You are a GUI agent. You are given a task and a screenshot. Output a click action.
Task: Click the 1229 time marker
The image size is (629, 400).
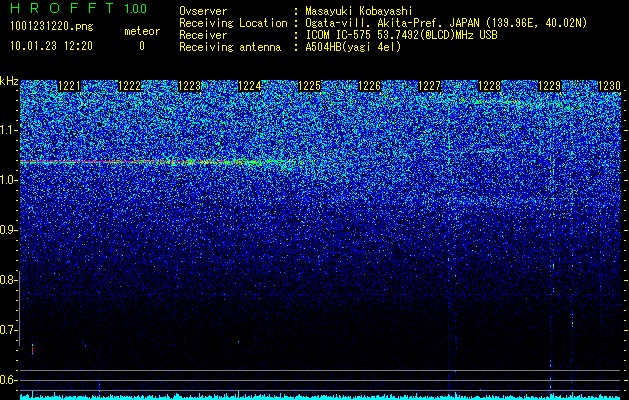549,86
